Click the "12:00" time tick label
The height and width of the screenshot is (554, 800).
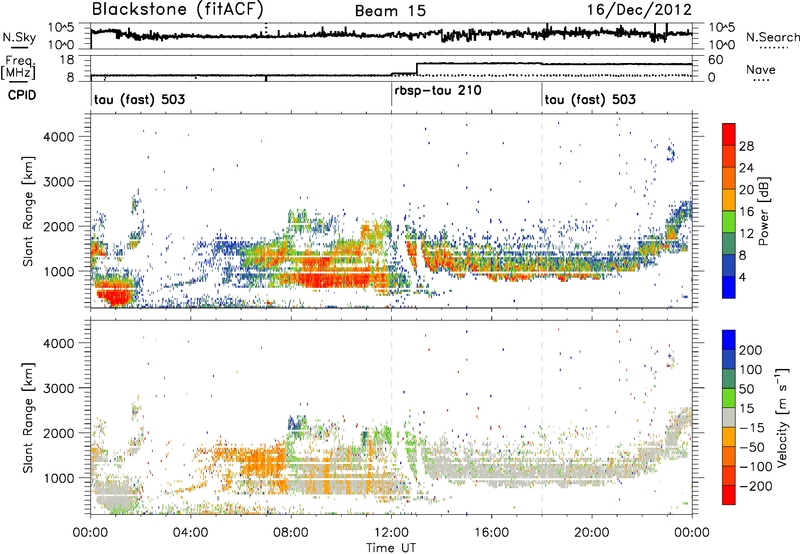(x=391, y=533)
